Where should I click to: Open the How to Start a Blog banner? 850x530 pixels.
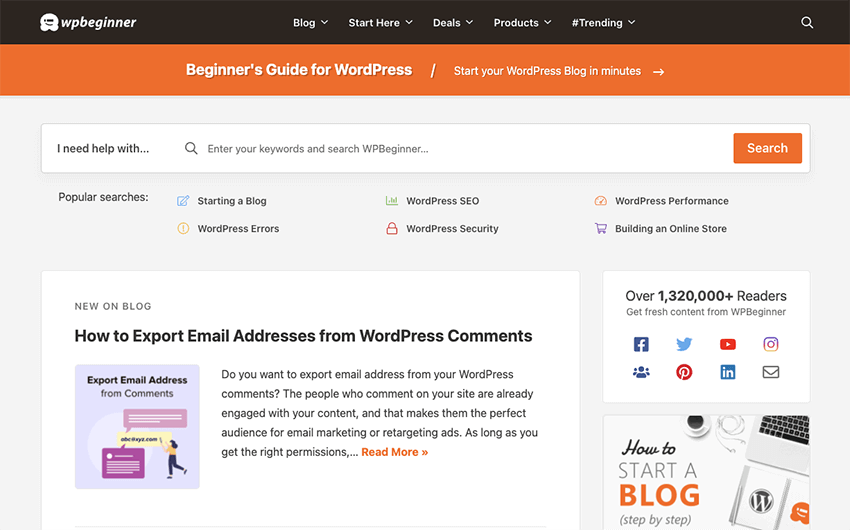[706, 473]
